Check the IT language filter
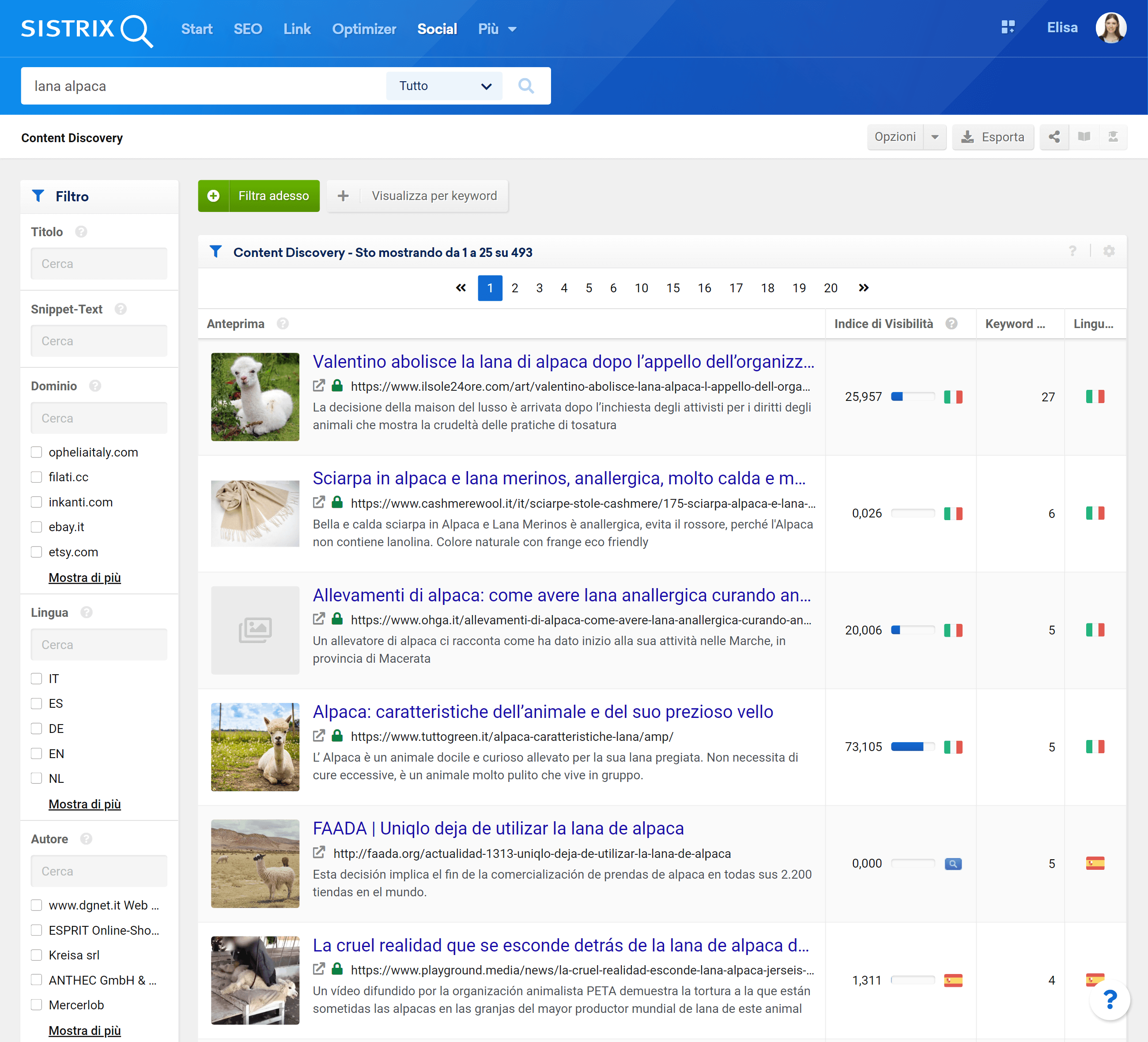Screen dimensions: 1148x1042 pos(37,679)
